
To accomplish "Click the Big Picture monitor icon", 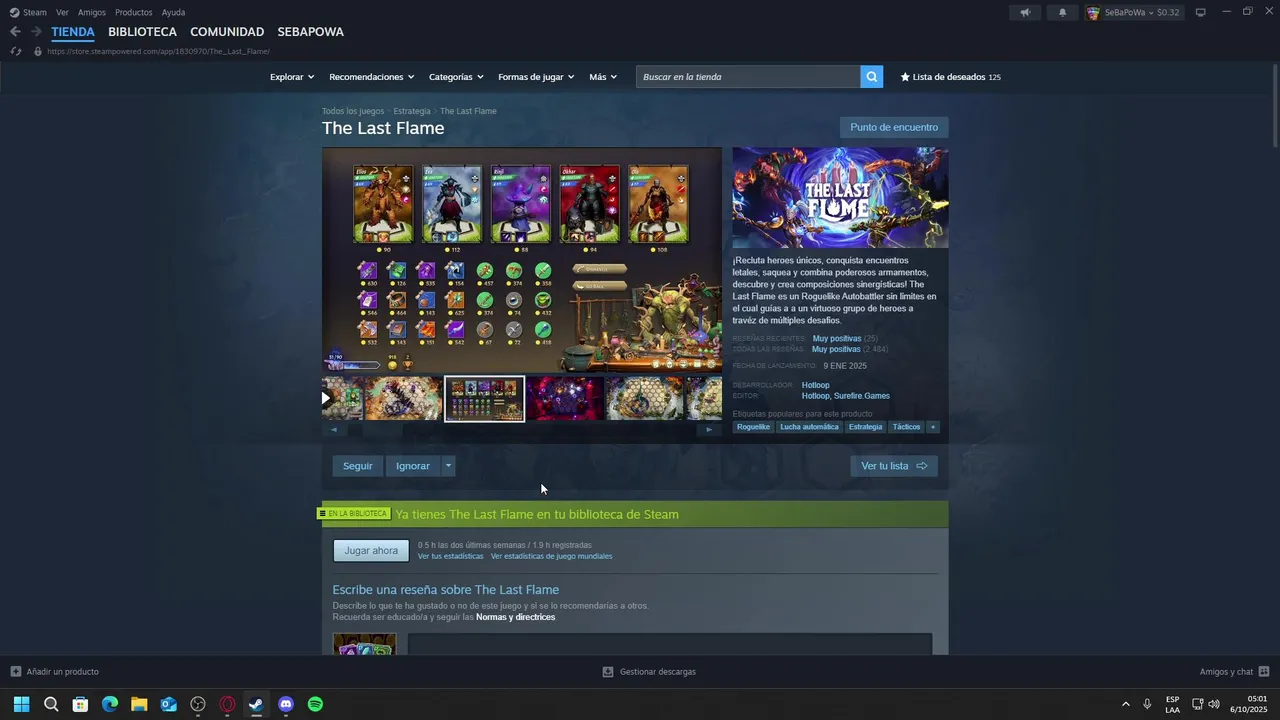I will click(x=1201, y=12).
